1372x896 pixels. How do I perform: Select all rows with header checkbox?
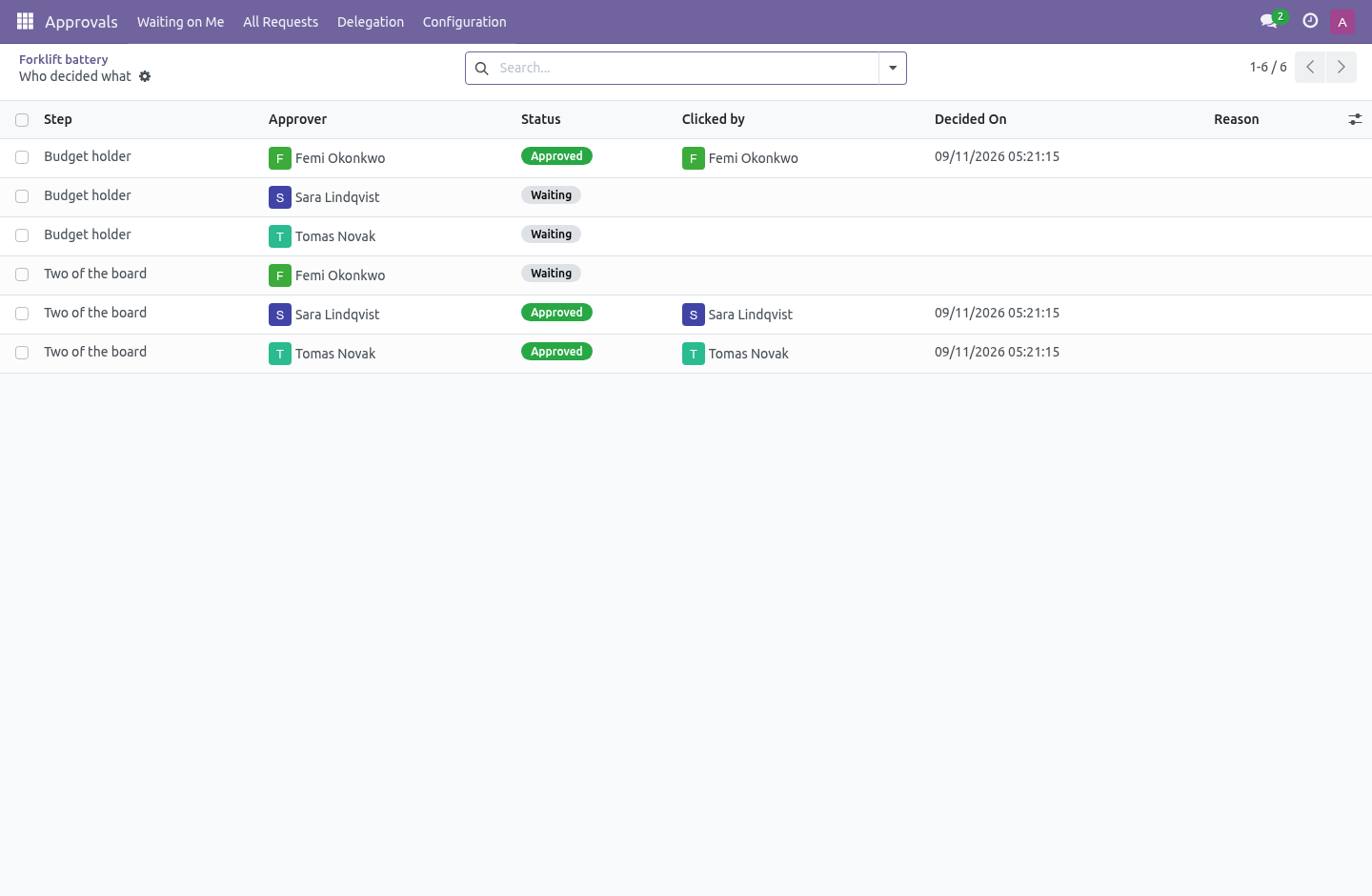(x=22, y=120)
